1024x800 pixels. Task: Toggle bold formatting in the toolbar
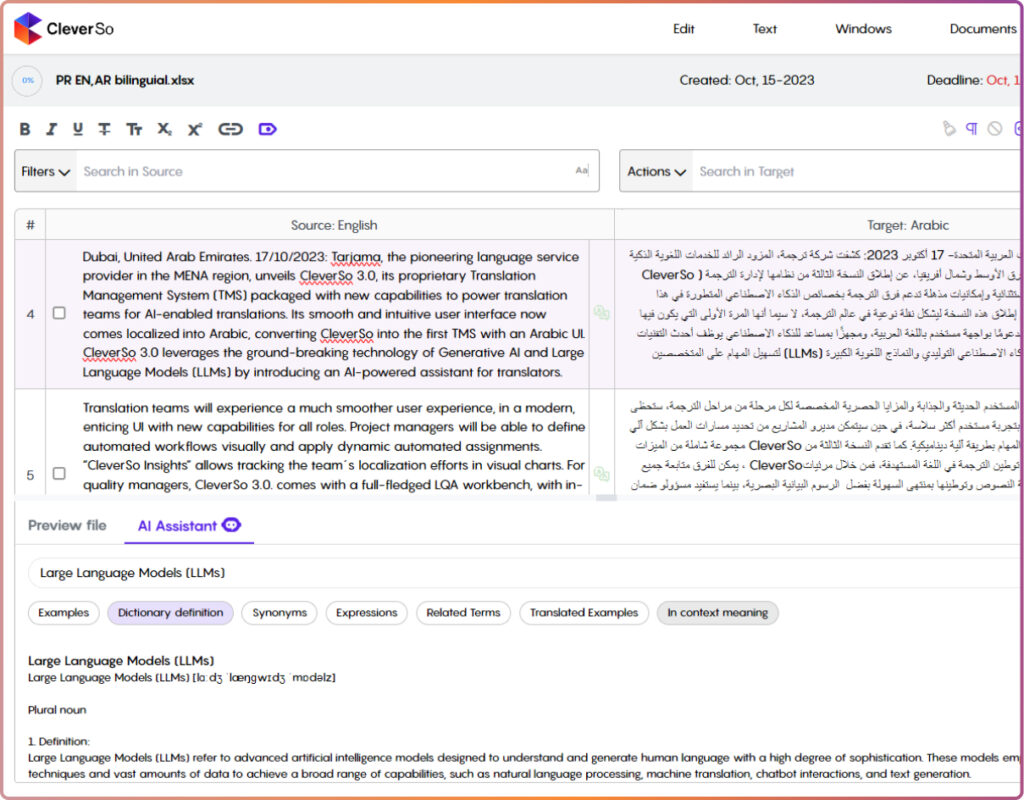[x=25, y=129]
